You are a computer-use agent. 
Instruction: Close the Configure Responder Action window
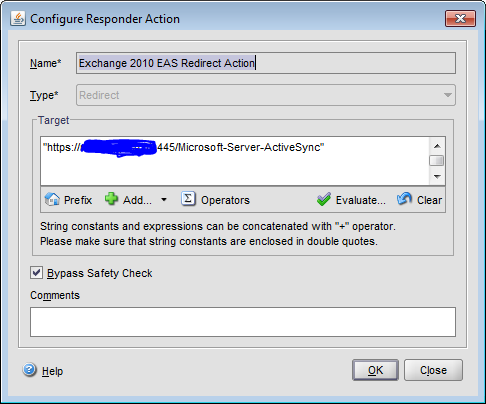pyautogui.click(x=460, y=18)
